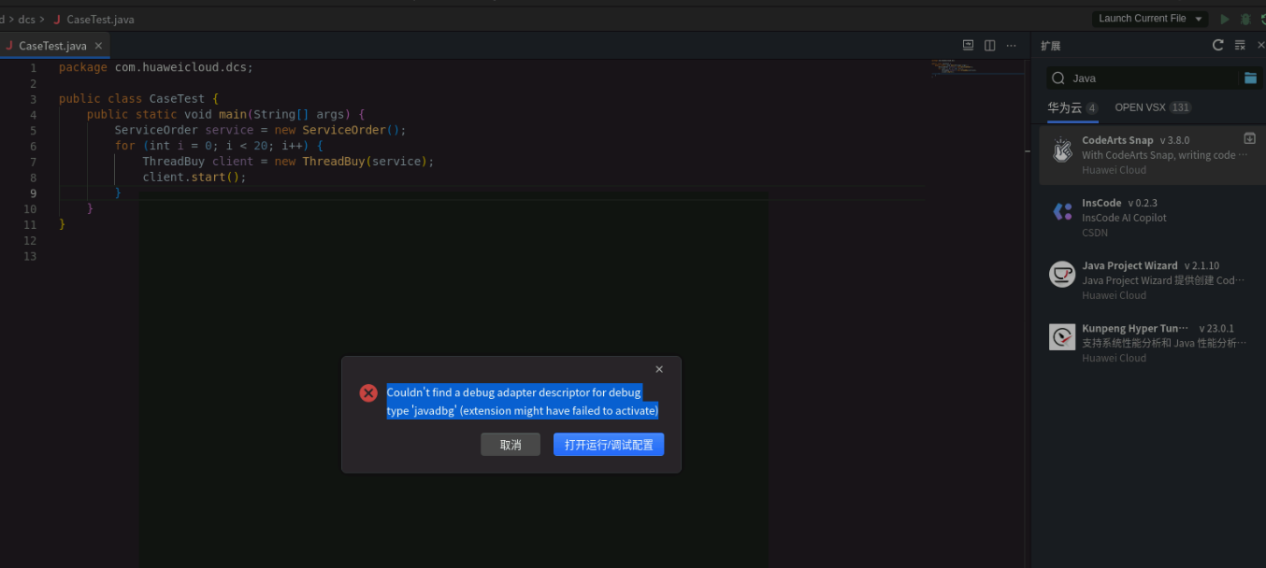Click 取消 to dismiss the error dialog
Viewport: 1266px width, 568px height.
coord(510,445)
